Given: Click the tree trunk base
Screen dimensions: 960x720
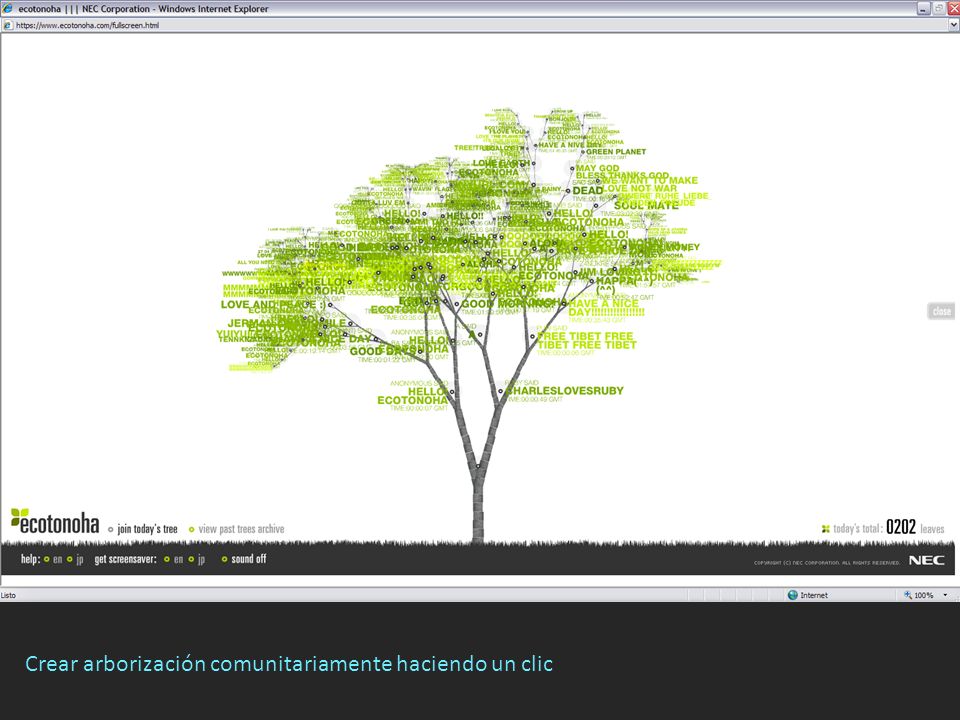Looking at the screenshot, I should (478, 514).
